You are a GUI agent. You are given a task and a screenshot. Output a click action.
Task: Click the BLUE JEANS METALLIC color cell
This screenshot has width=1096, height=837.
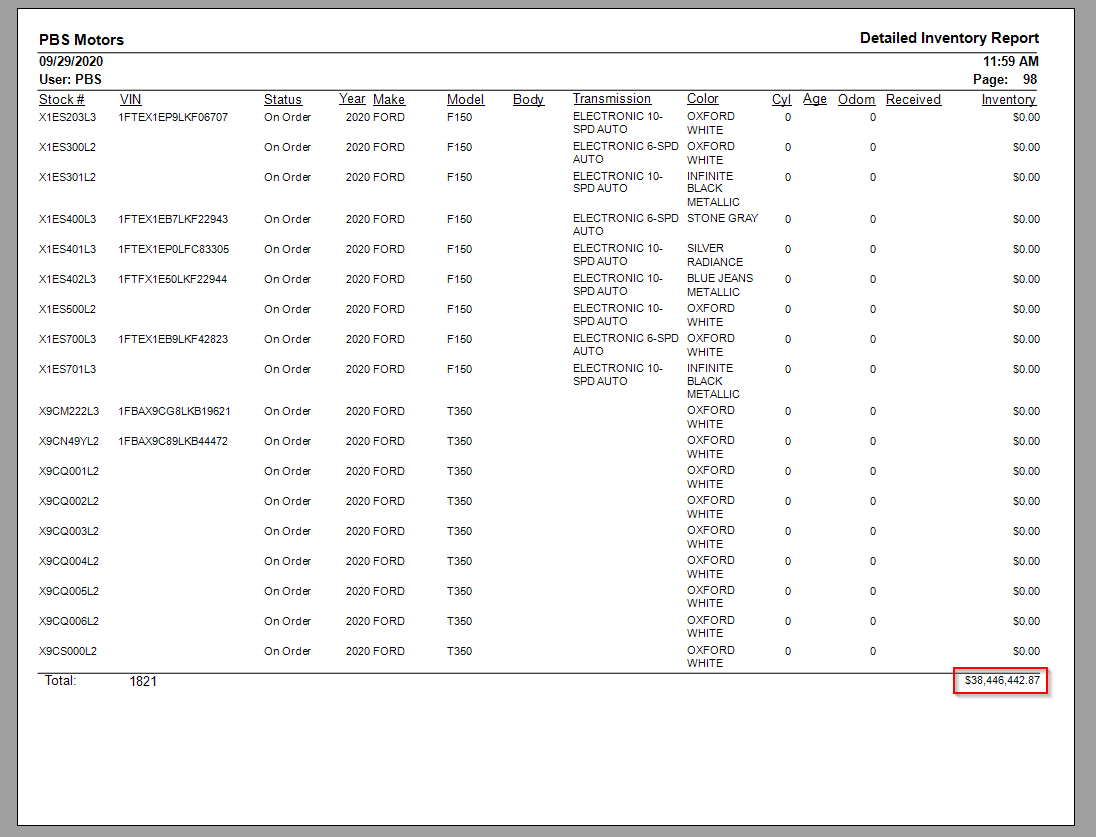[719, 285]
